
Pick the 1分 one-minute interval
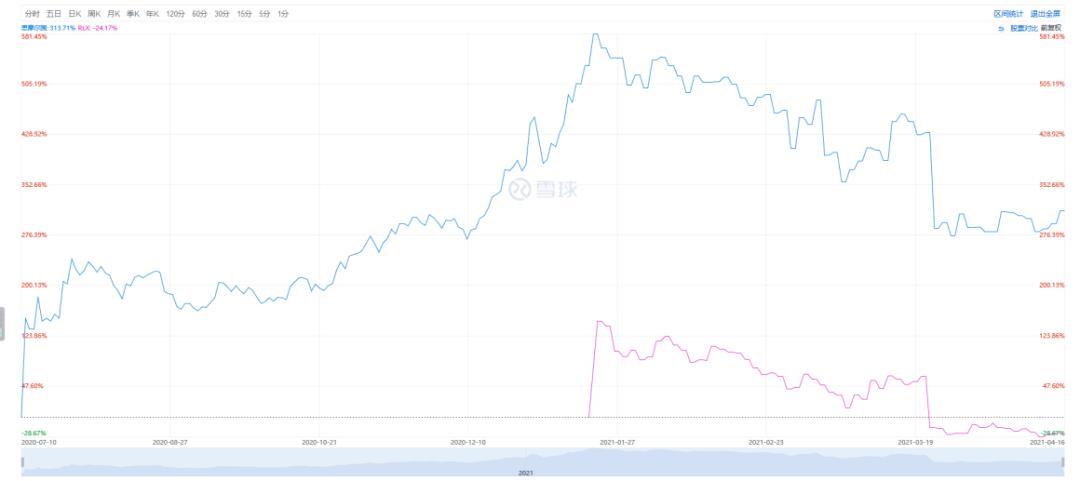(283, 14)
